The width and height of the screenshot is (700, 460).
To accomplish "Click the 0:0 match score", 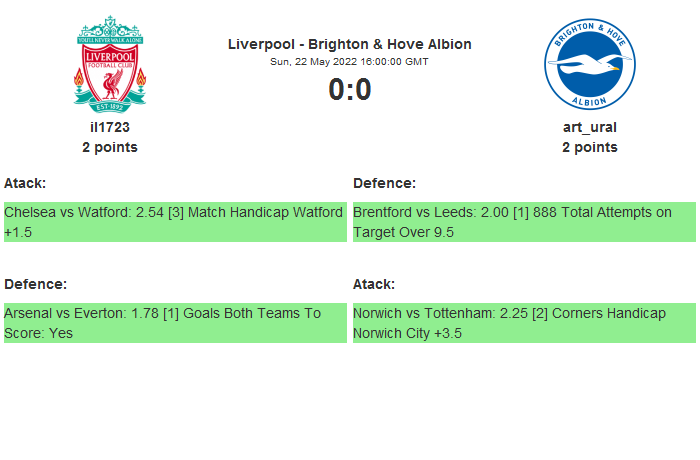I will coord(350,90).
